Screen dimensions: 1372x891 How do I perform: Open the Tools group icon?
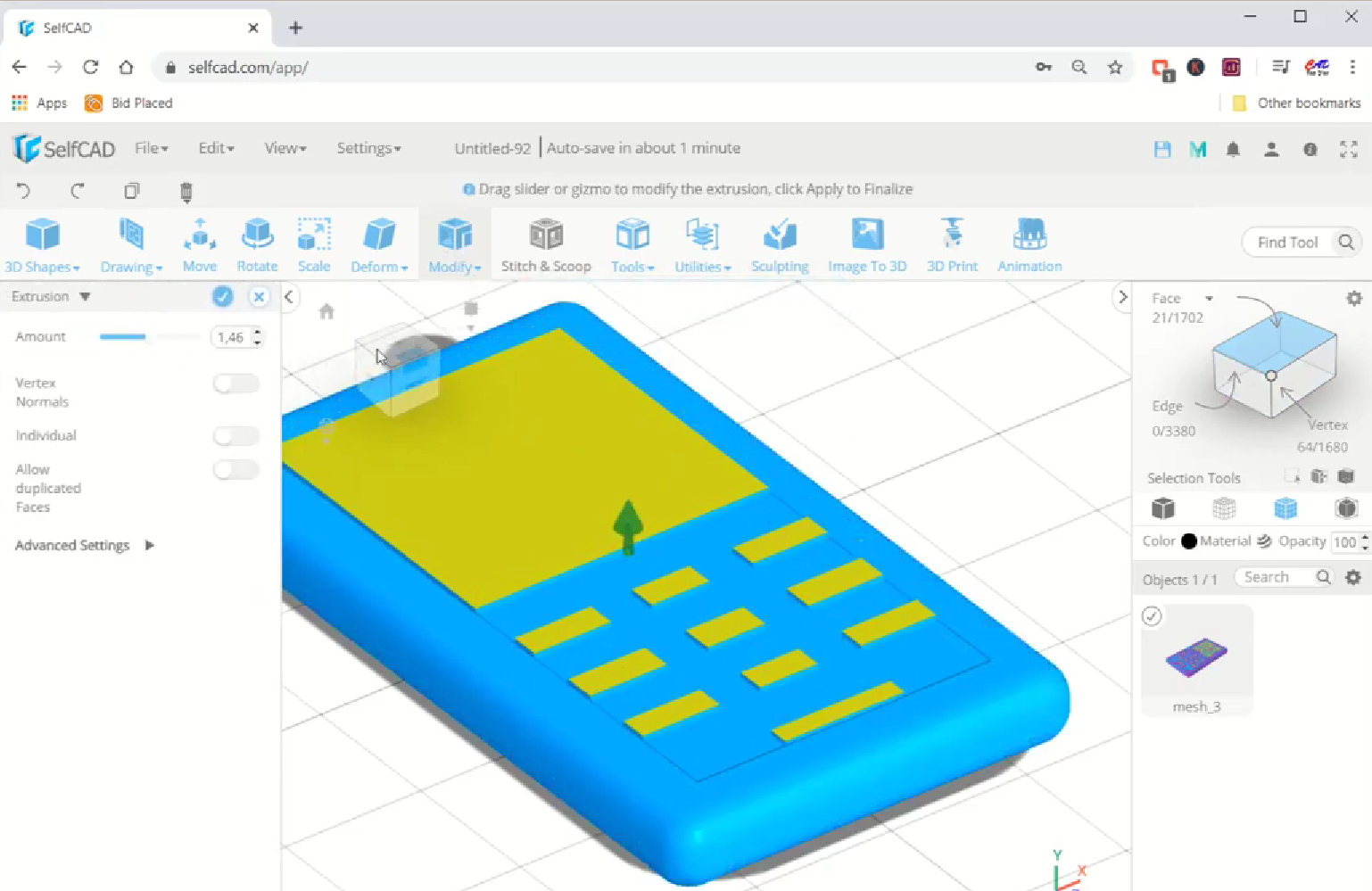(x=632, y=235)
